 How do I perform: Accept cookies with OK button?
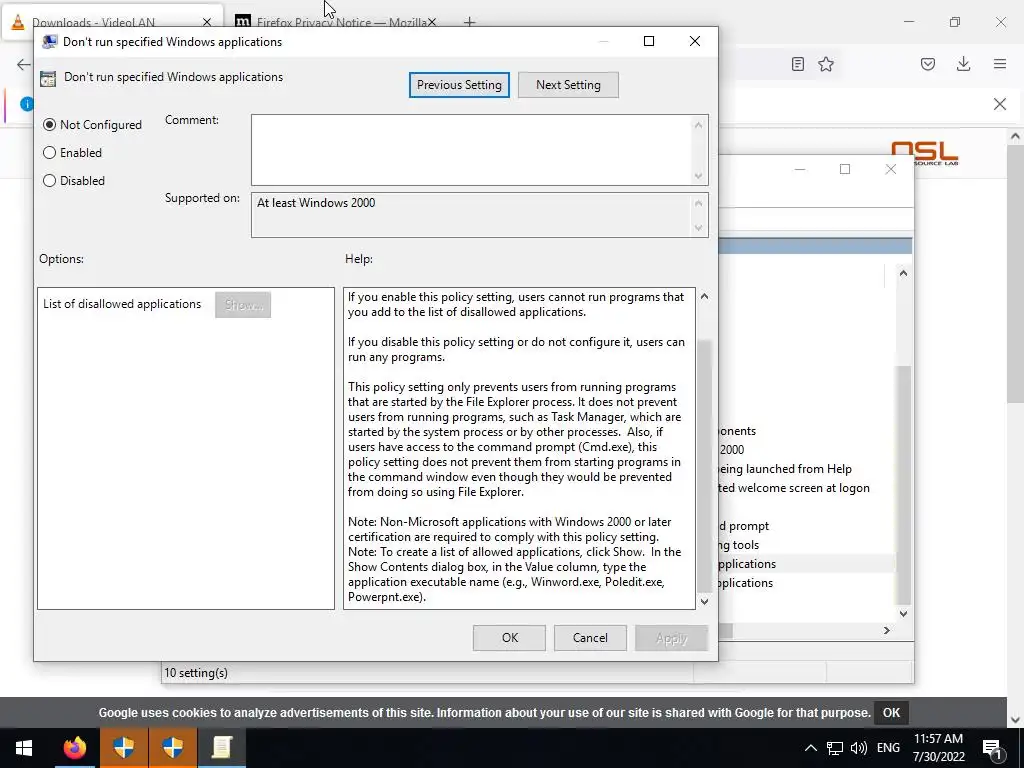click(x=891, y=712)
